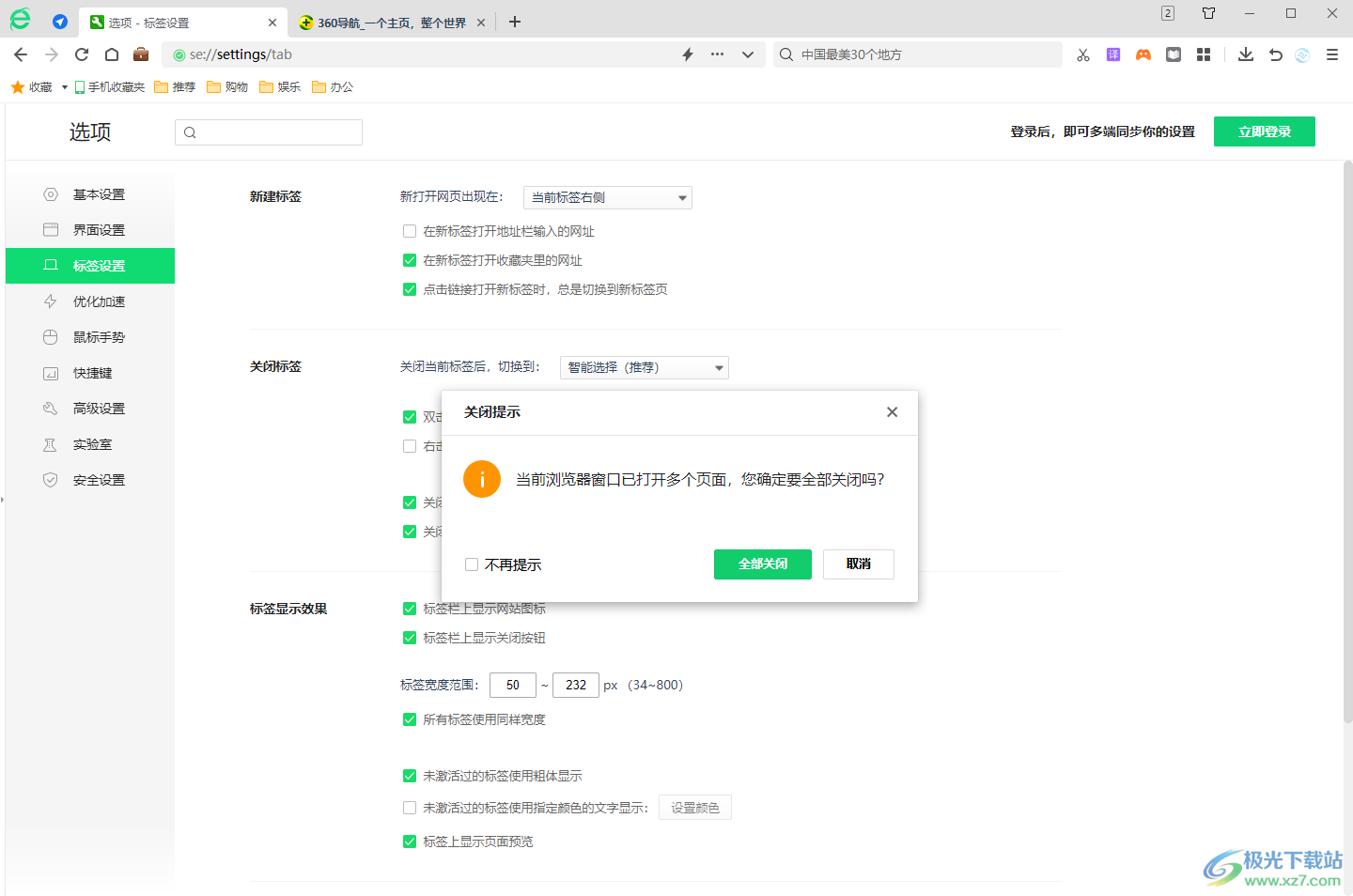Open 优化加速 in sidebar

point(90,301)
